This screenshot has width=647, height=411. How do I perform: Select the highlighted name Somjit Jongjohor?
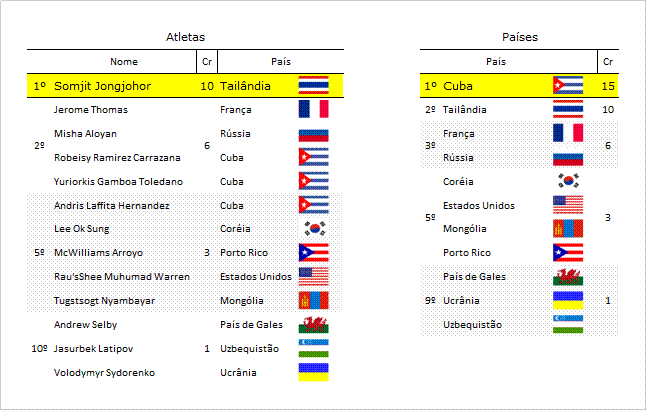(x=102, y=86)
